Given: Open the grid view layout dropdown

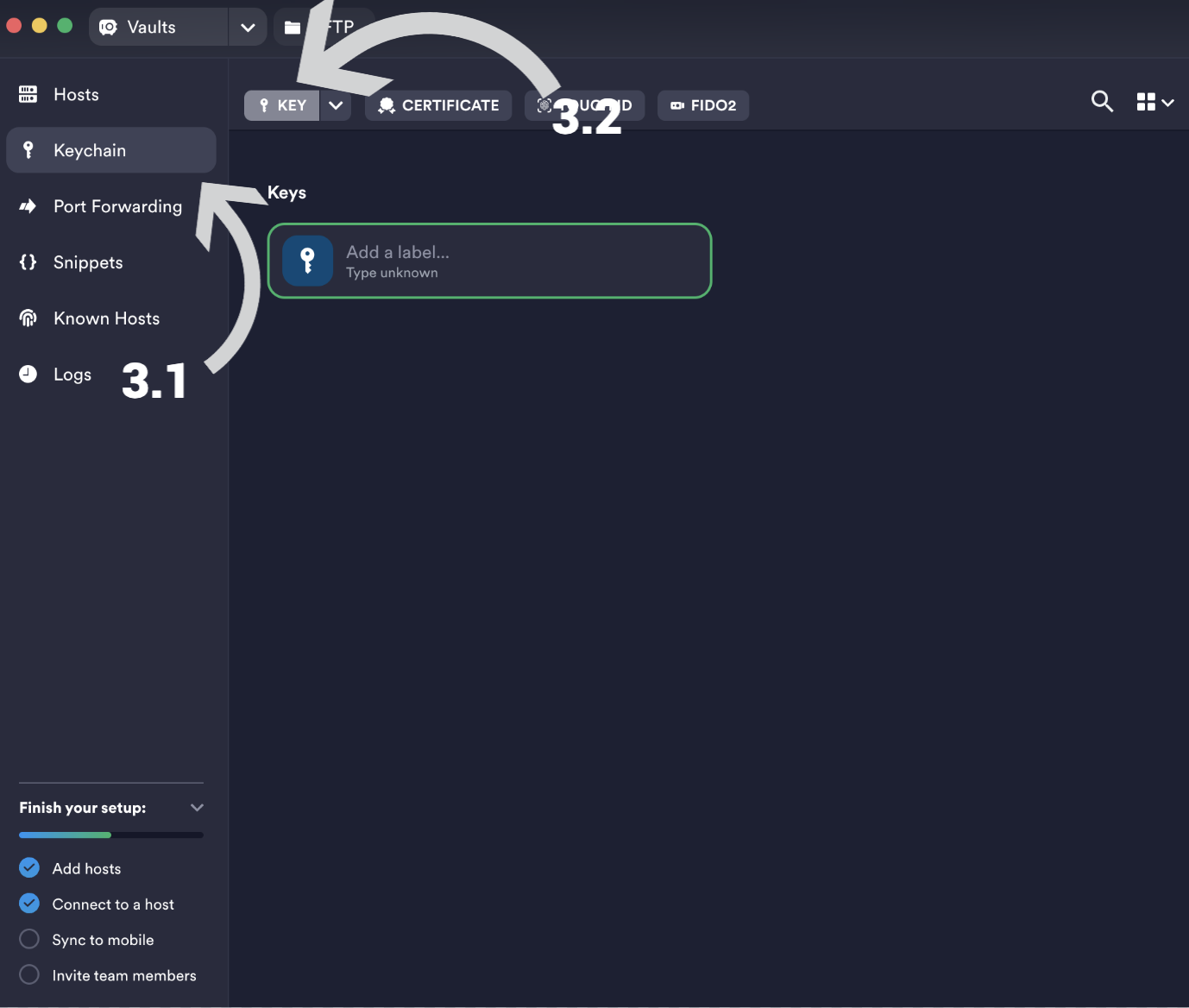Looking at the screenshot, I should click(x=1154, y=102).
